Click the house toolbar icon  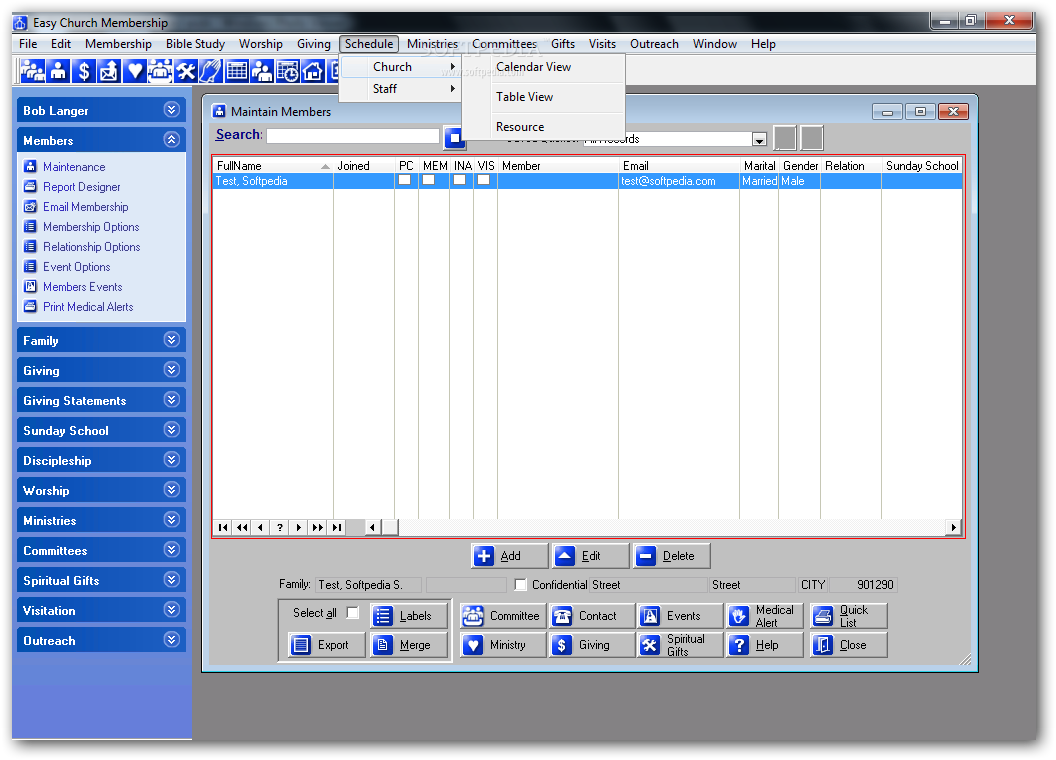click(312, 71)
